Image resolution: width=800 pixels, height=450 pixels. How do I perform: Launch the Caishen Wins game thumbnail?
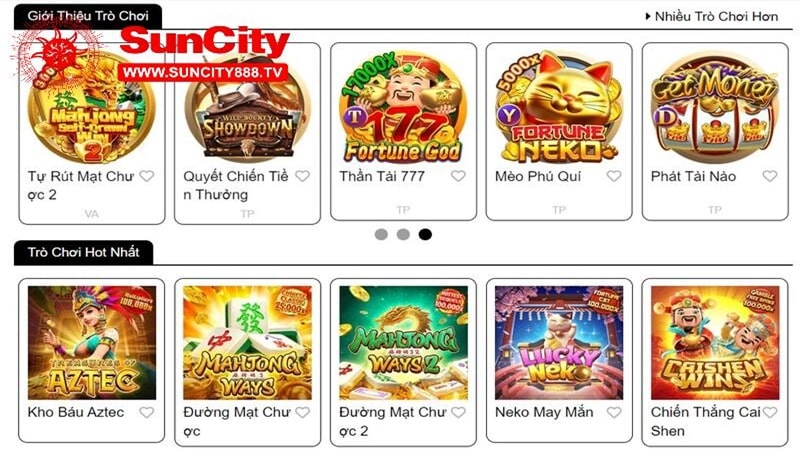[715, 342]
